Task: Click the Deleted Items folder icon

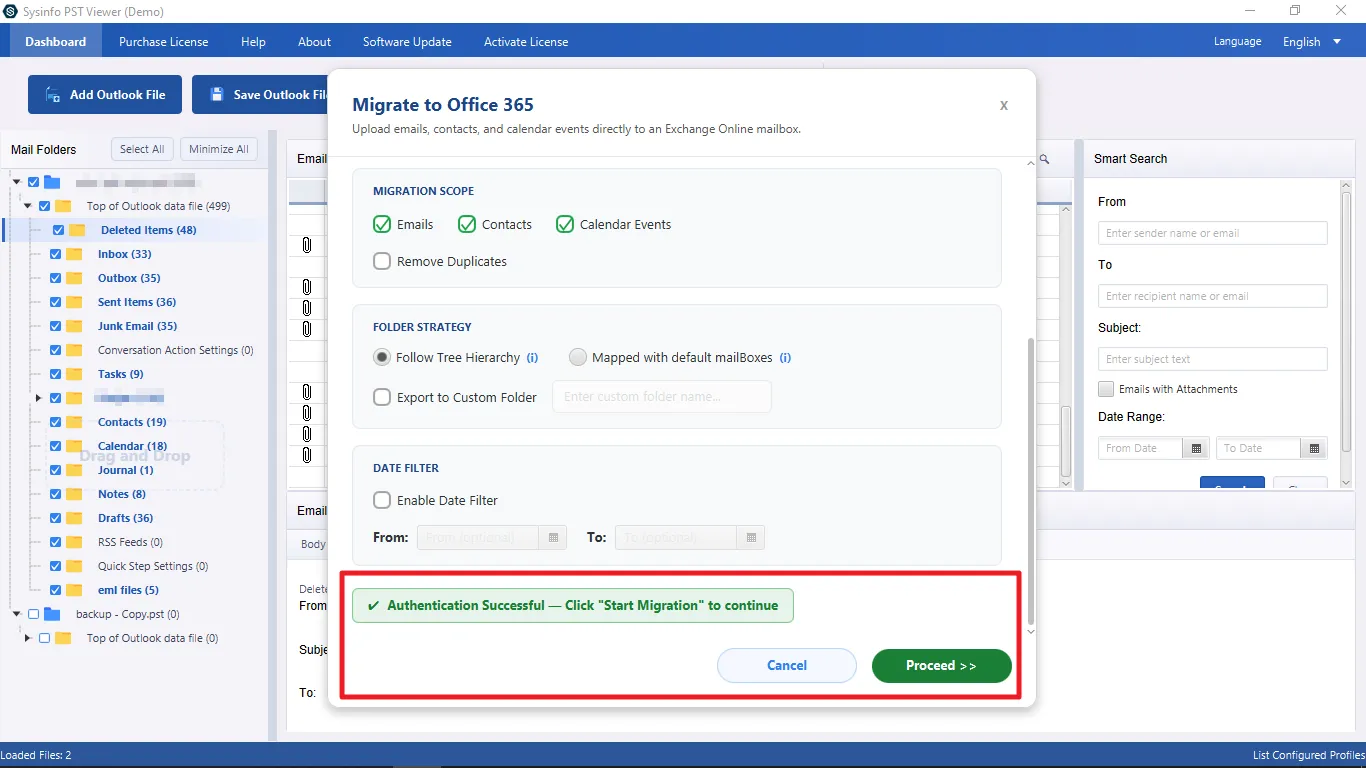Action: point(77,230)
